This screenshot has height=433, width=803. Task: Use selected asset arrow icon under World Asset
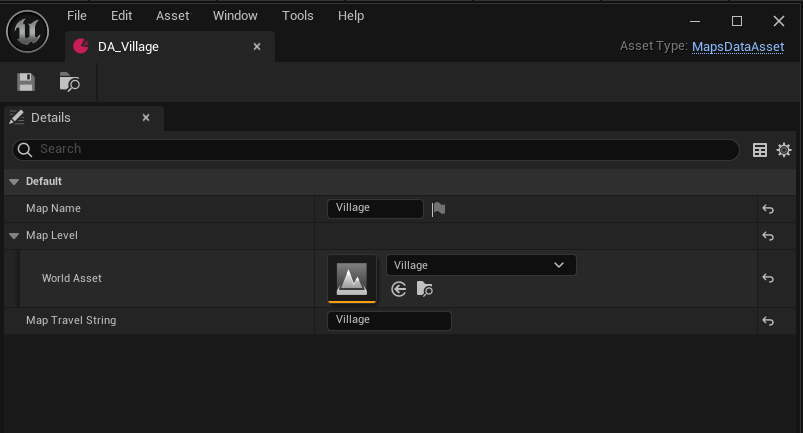(x=399, y=289)
